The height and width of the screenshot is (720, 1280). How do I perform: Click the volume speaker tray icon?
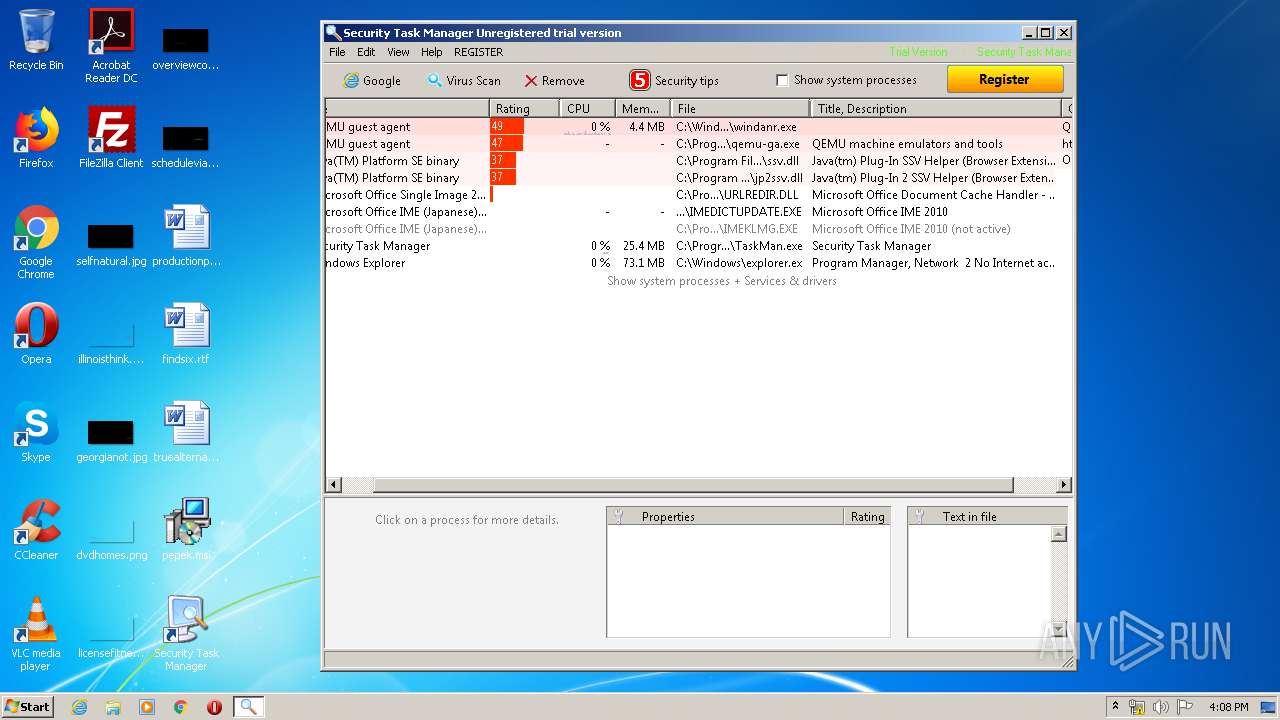1161,707
